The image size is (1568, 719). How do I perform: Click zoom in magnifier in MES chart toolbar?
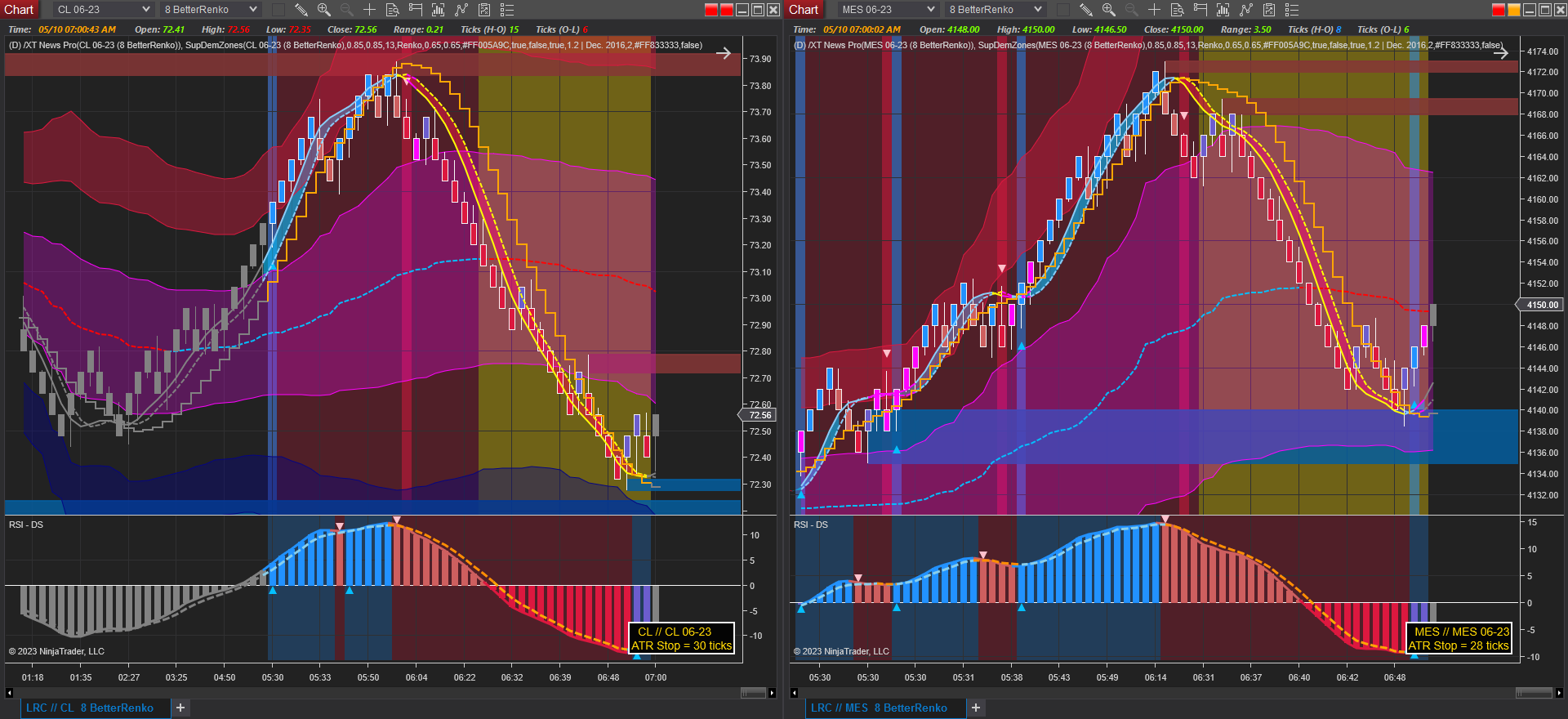(x=1109, y=10)
